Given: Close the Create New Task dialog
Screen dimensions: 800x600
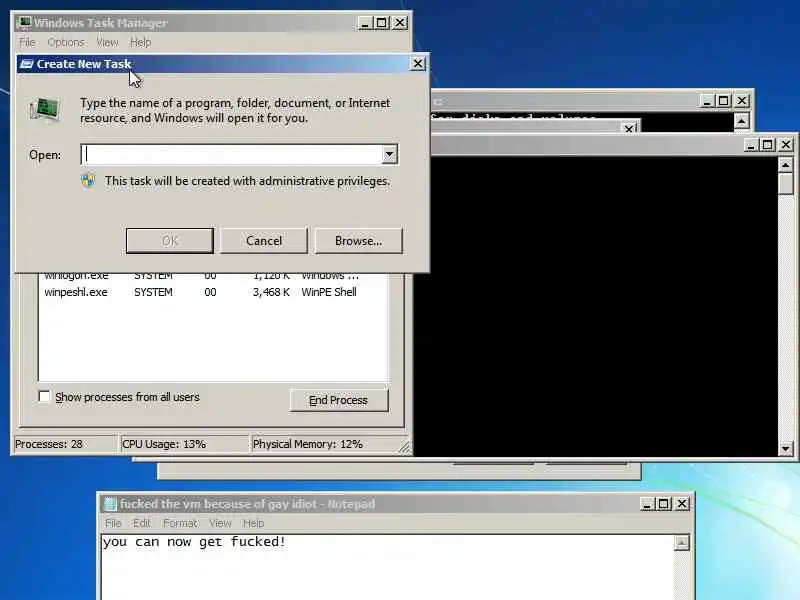Looking at the screenshot, I should pos(417,63).
